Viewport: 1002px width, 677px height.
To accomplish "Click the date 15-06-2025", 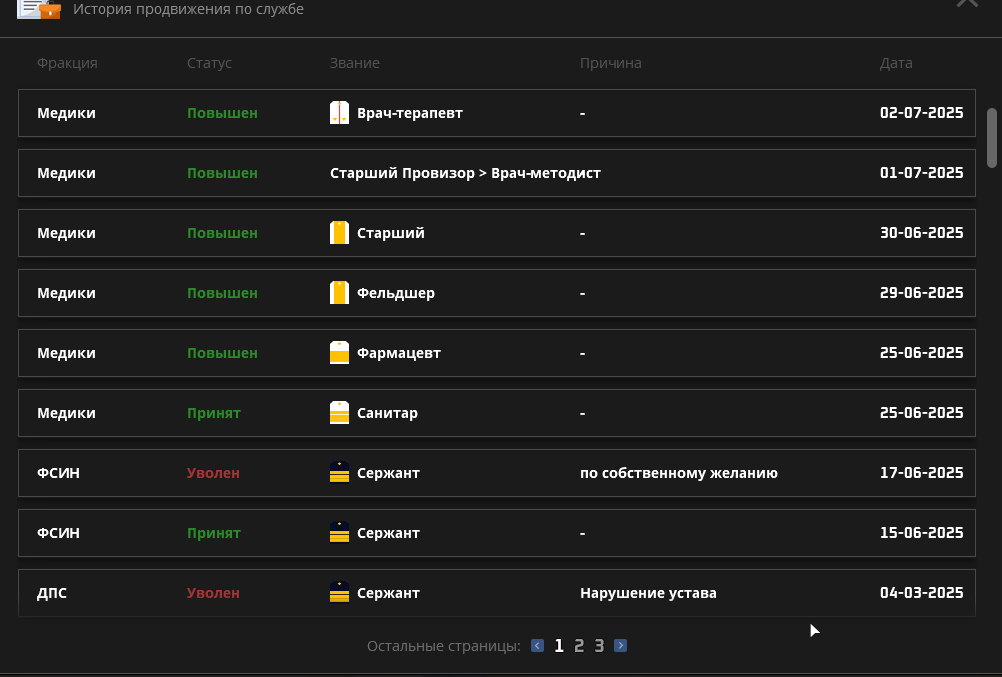I will click(x=921, y=533).
